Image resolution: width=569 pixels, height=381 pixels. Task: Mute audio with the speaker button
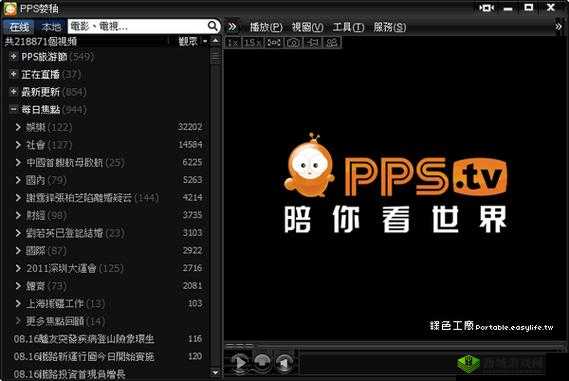[284, 362]
